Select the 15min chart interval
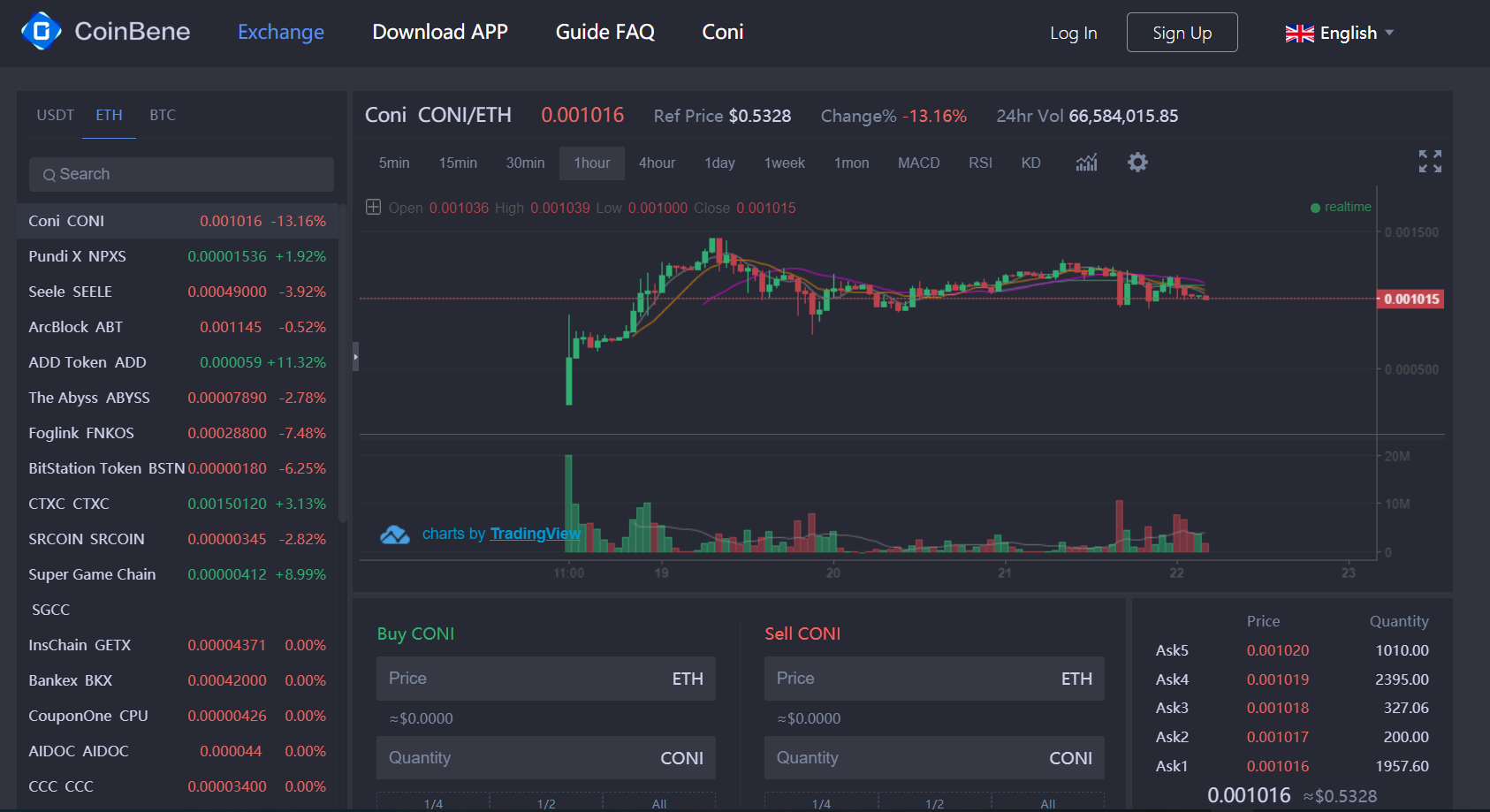This screenshot has height=812, width=1490. click(x=458, y=163)
